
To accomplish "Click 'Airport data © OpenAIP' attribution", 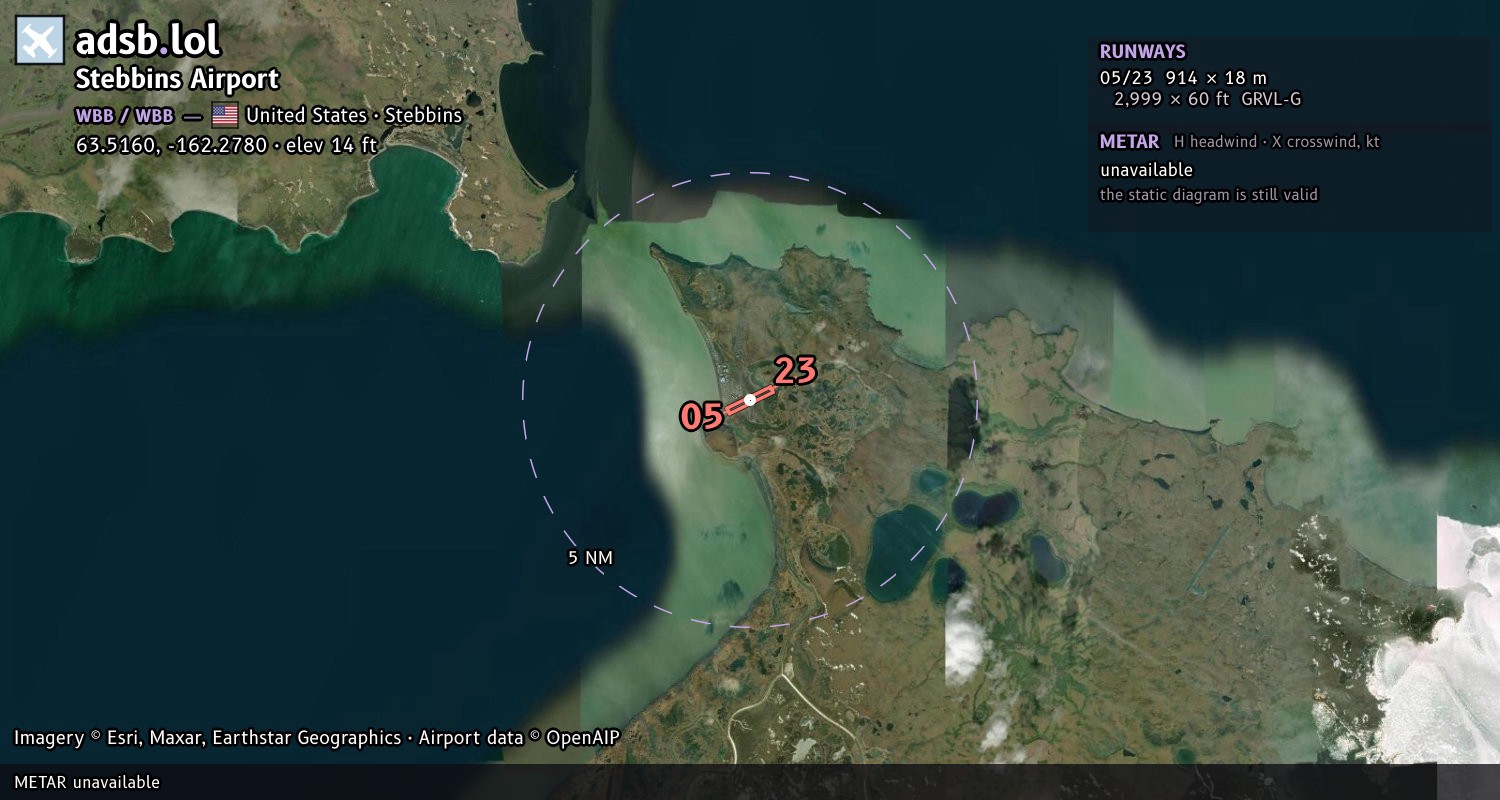I will click(x=519, y=738).
